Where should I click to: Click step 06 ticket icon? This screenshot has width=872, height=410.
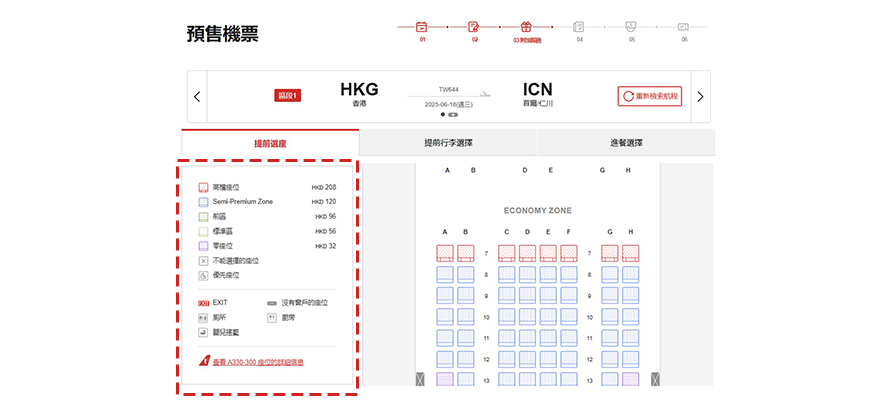click(684, 27)
